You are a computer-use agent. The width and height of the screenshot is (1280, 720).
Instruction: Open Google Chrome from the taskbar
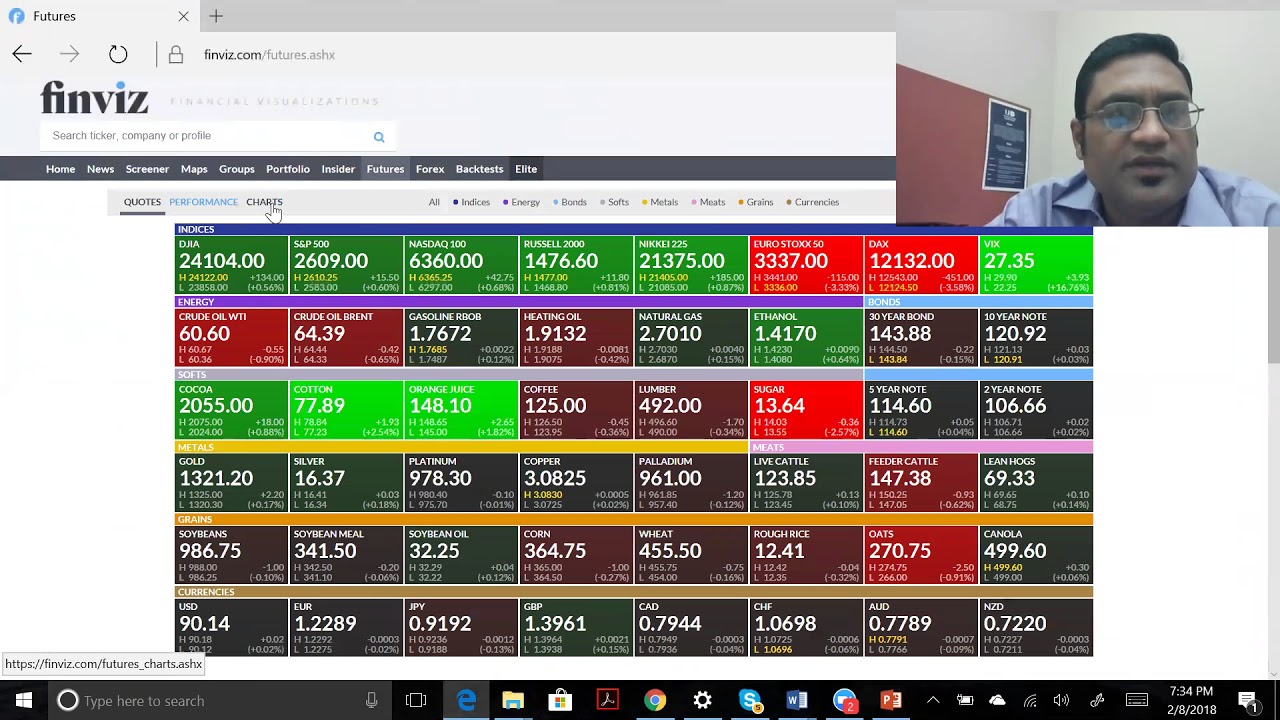[x=655, y=700]
